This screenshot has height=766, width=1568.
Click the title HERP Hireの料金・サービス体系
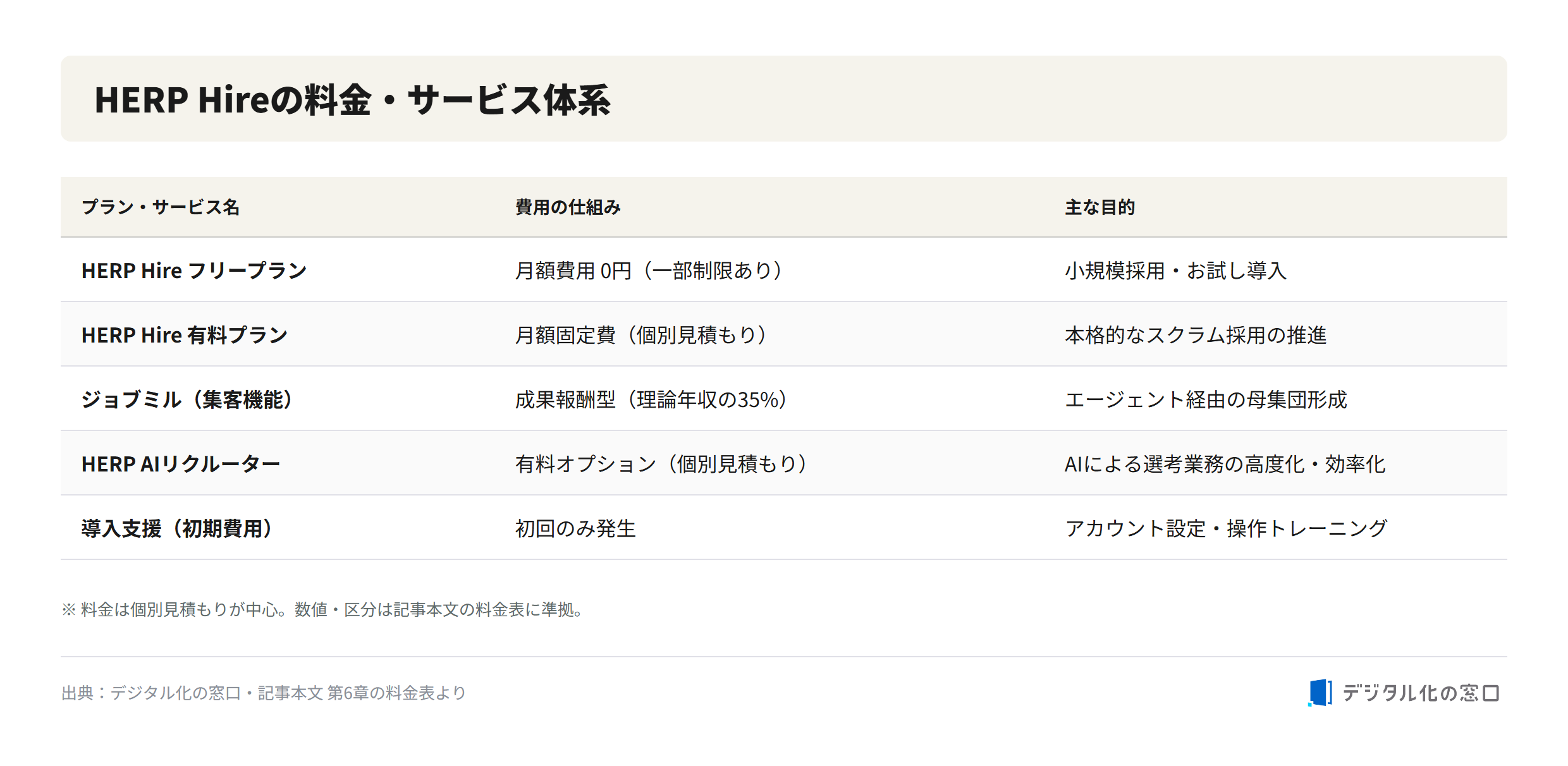353,100
